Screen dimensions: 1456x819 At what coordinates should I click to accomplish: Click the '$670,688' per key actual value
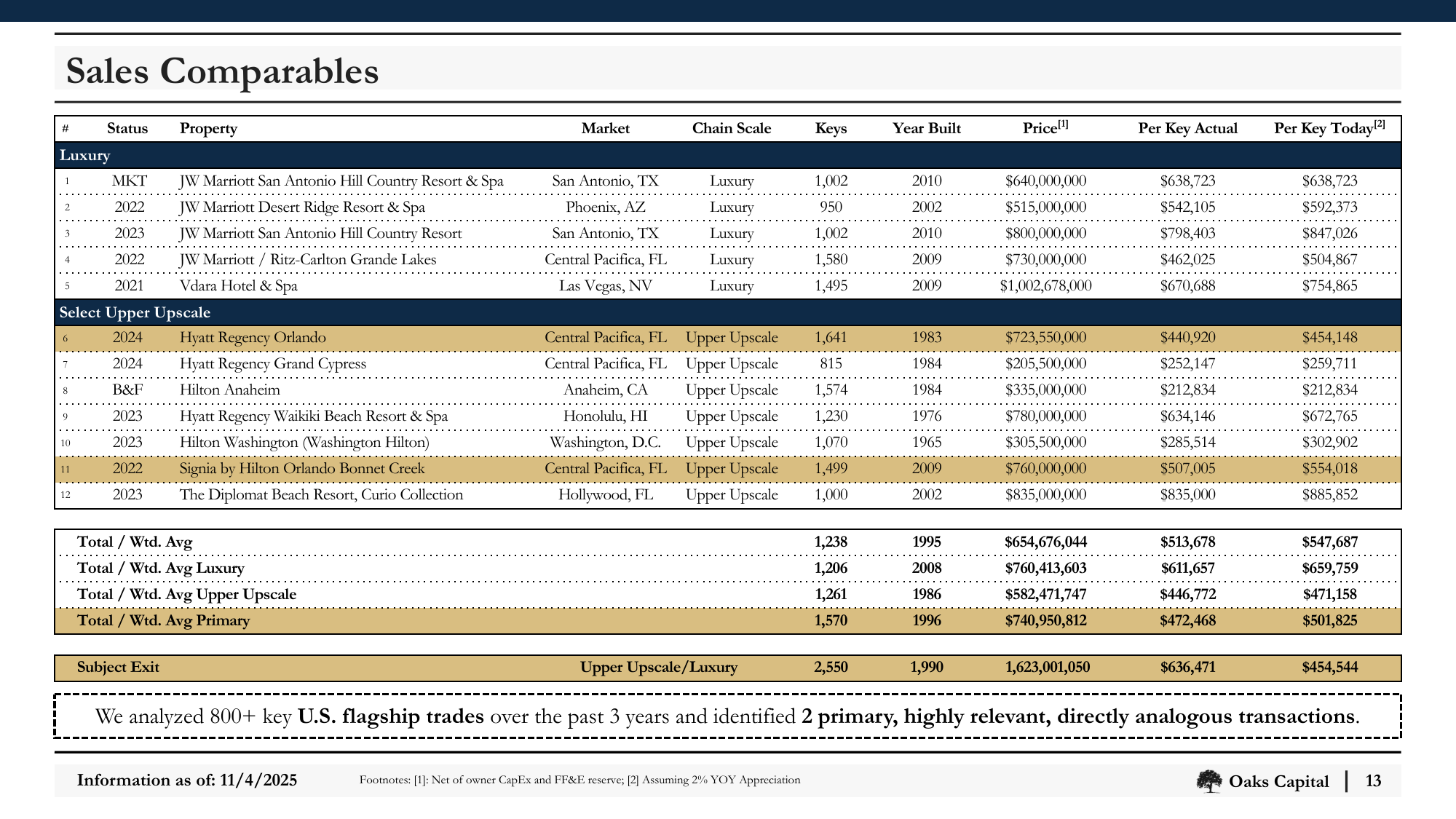point(1188,285)
